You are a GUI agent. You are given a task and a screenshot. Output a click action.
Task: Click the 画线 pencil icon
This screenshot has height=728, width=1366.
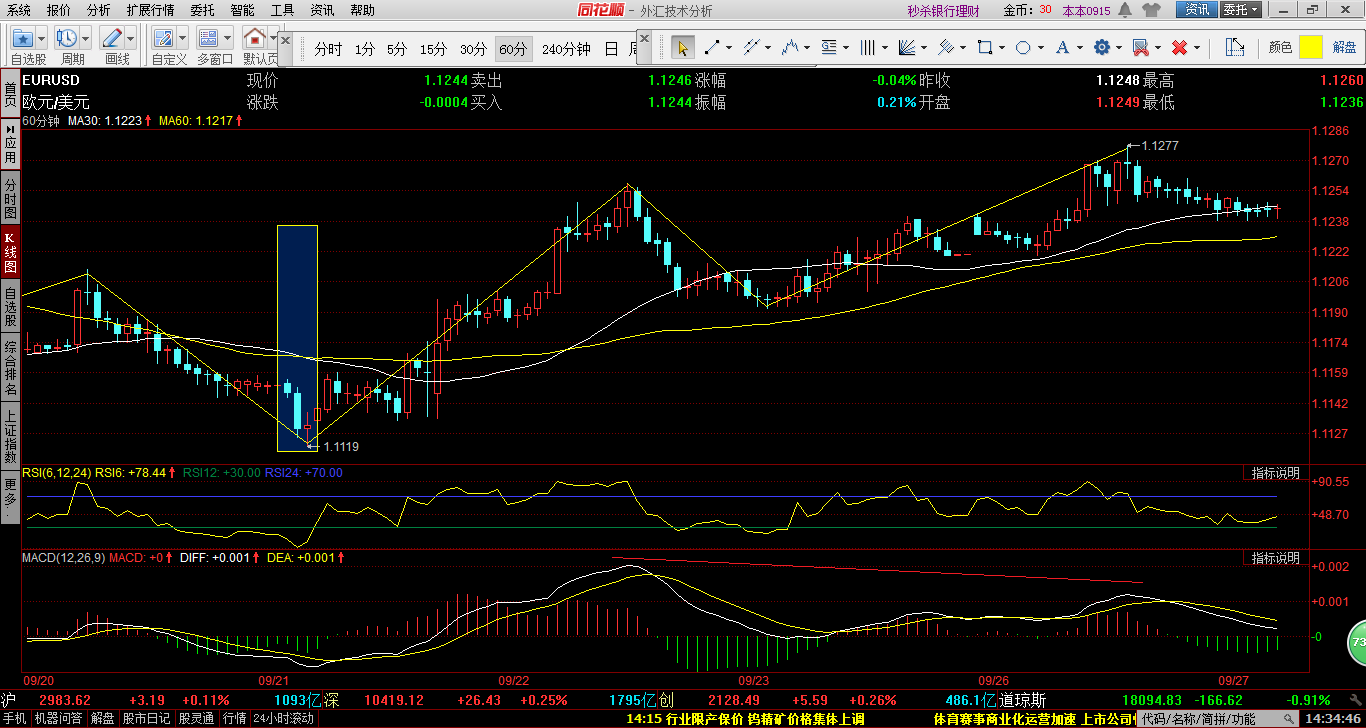click(112, 39)
